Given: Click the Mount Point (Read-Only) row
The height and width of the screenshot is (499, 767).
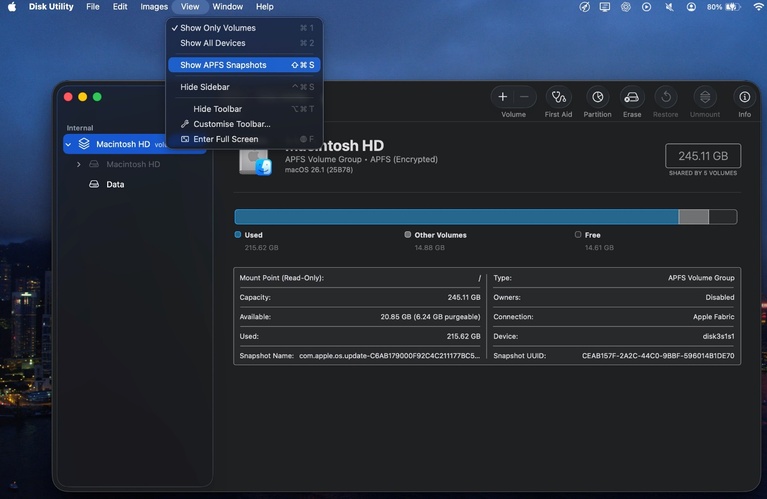Looking at the screenshot, I should [360, 277].
